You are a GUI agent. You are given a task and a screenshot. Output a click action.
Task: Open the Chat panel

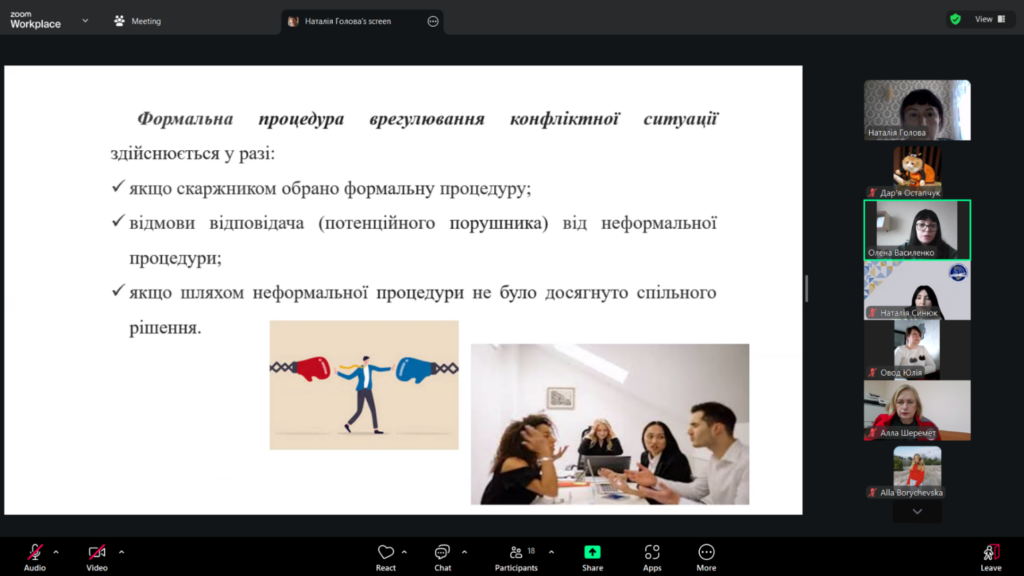pos(442,556)
